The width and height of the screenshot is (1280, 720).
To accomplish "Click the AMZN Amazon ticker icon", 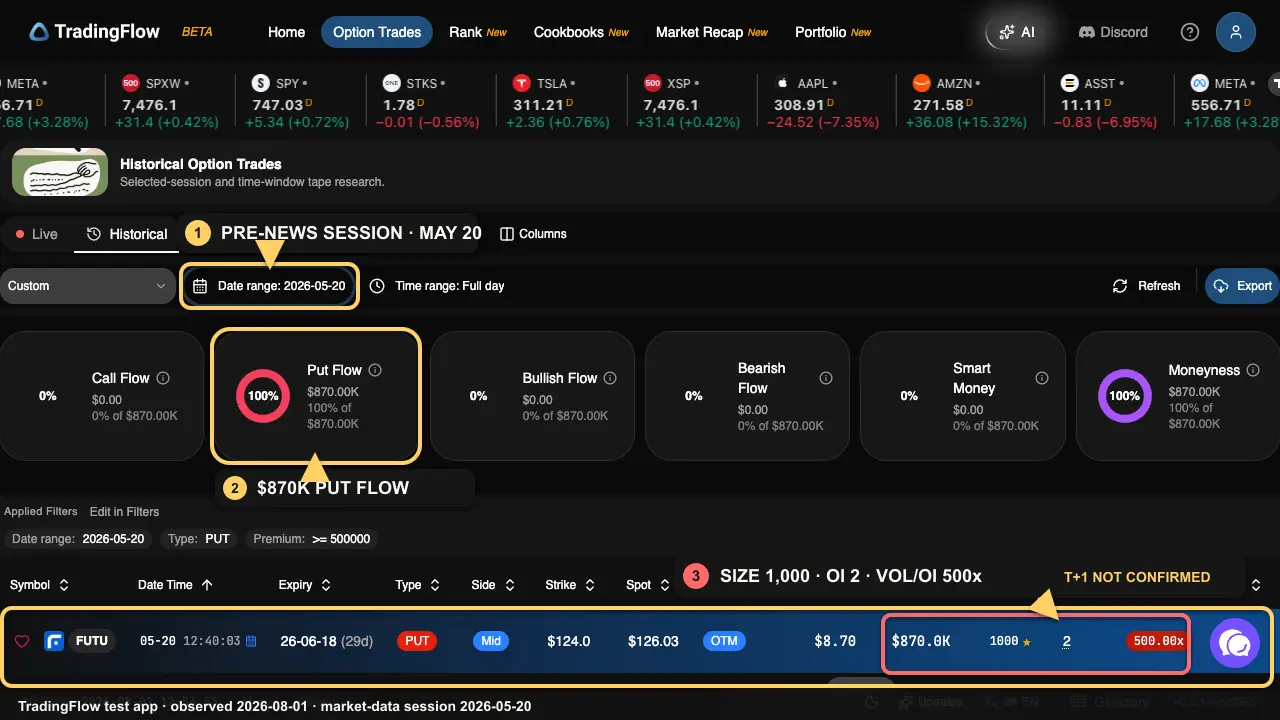I will (x=921, y=83).
